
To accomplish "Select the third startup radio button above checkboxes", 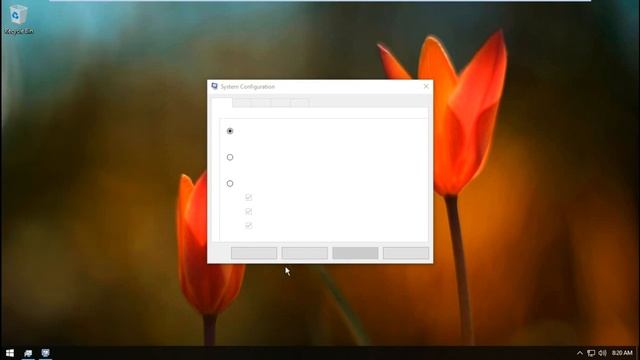I will point(230,184).
